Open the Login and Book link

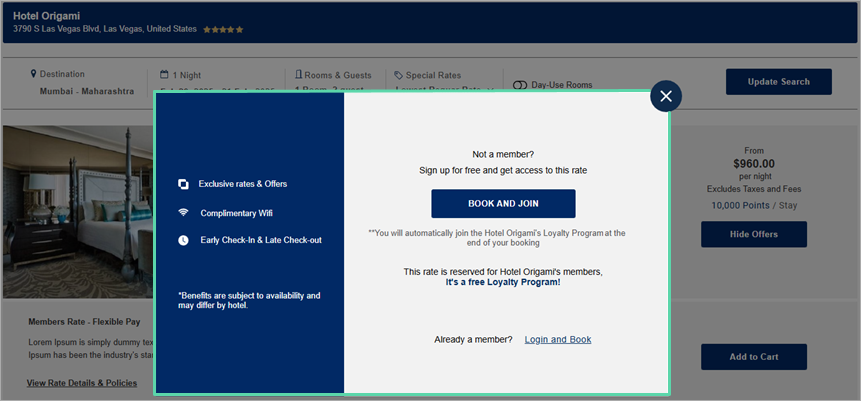pos(558,339)
